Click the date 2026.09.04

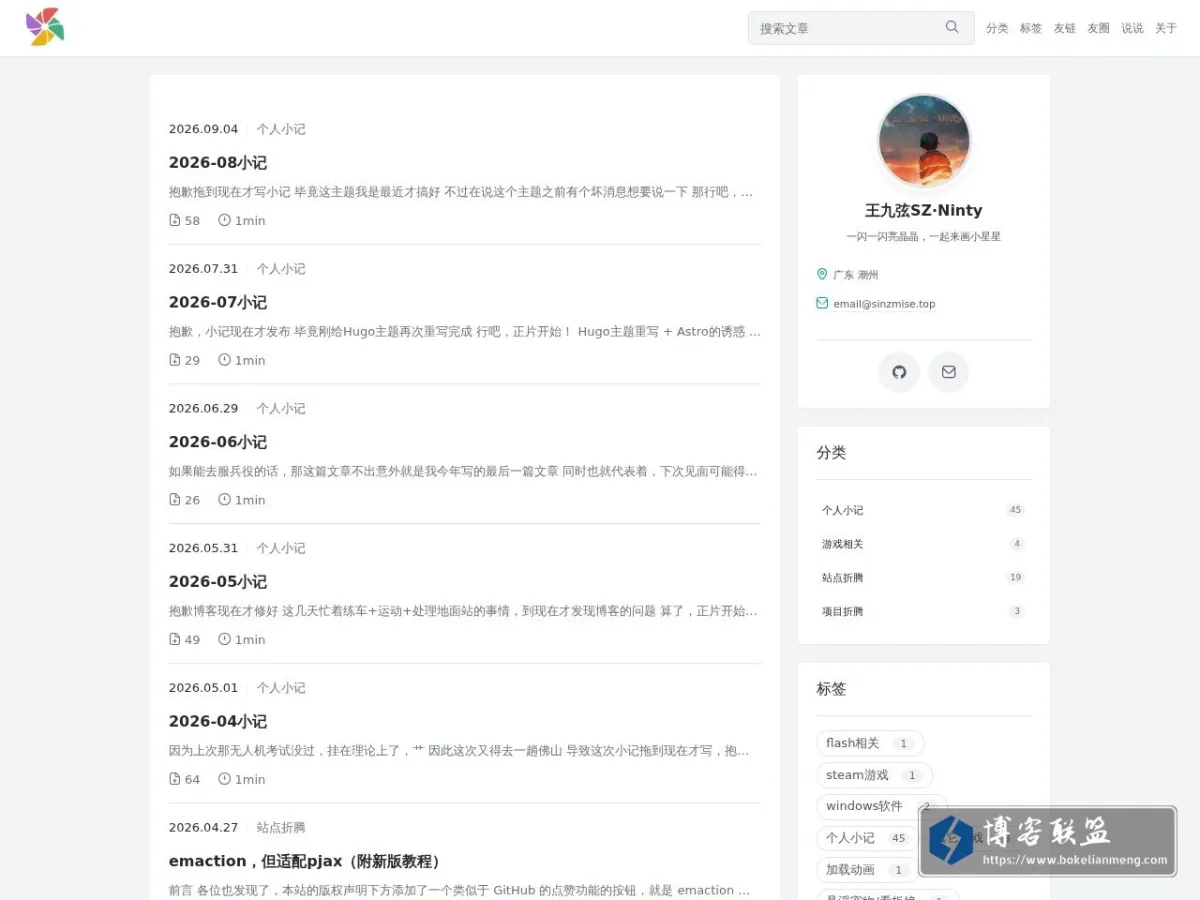click(203, 129)
